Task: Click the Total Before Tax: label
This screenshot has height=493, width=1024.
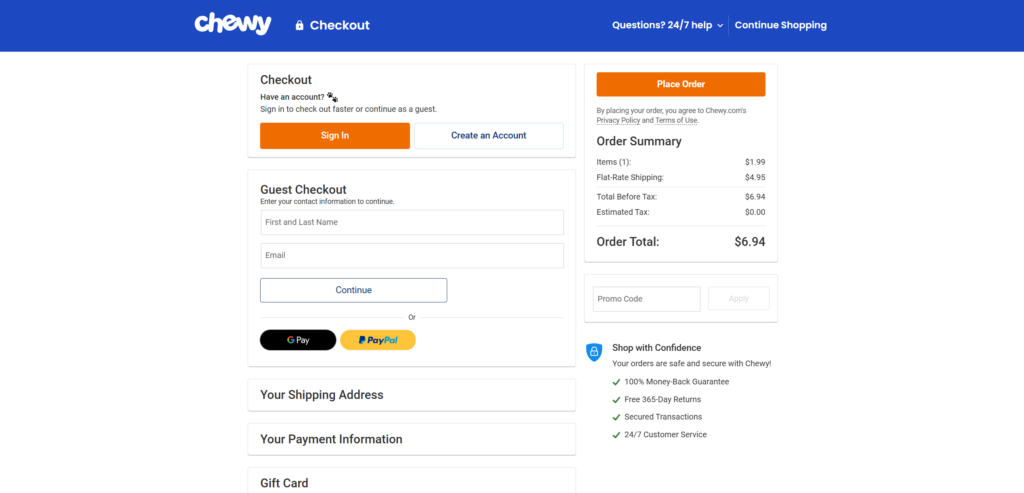Action: [626, 197]
